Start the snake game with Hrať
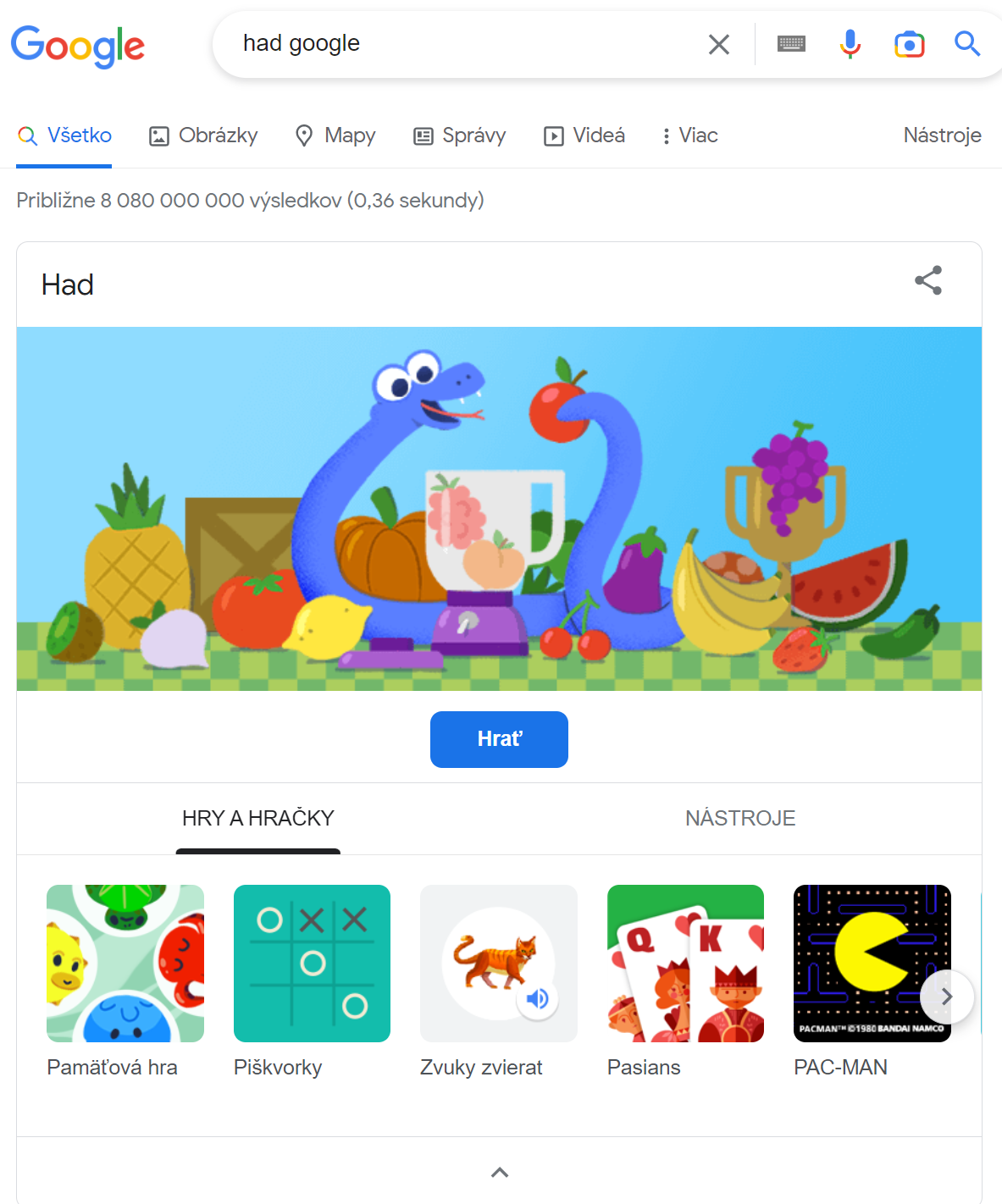The width and height of the screenshot is (1002, 1204). [x=499, y=739]
